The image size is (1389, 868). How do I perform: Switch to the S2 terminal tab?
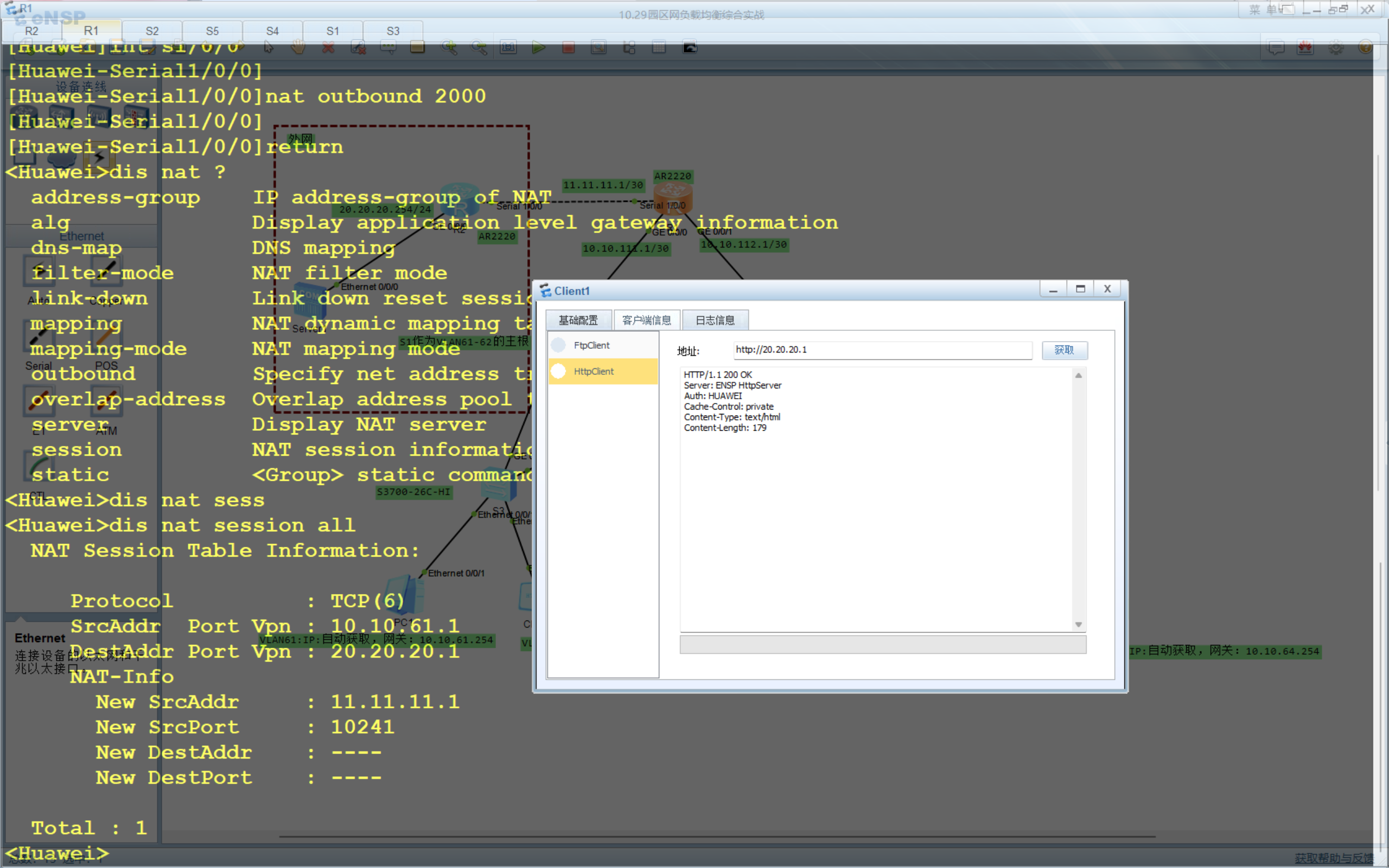pos(152,31)
